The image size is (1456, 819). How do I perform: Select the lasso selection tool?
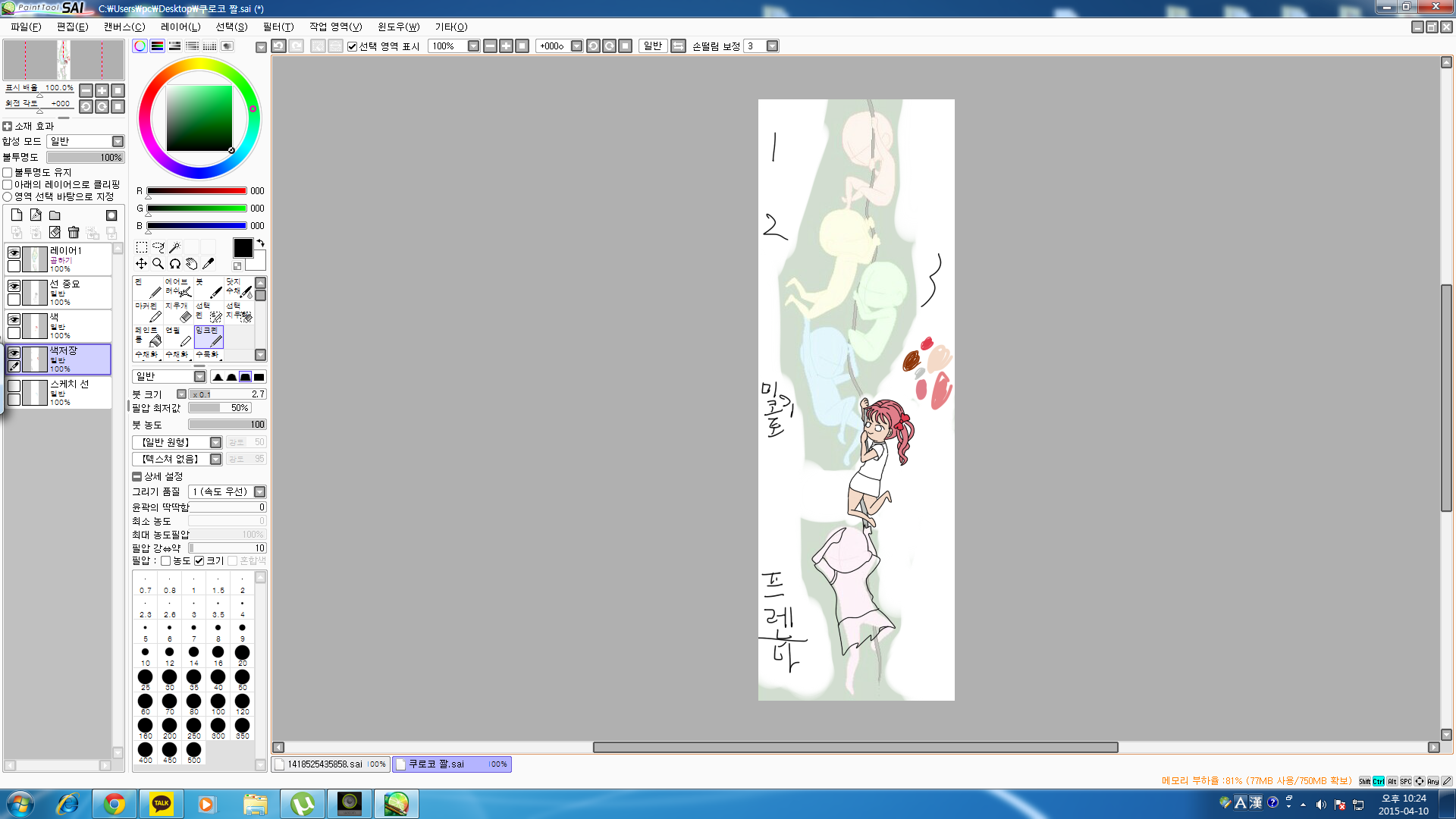click(158, 247)
